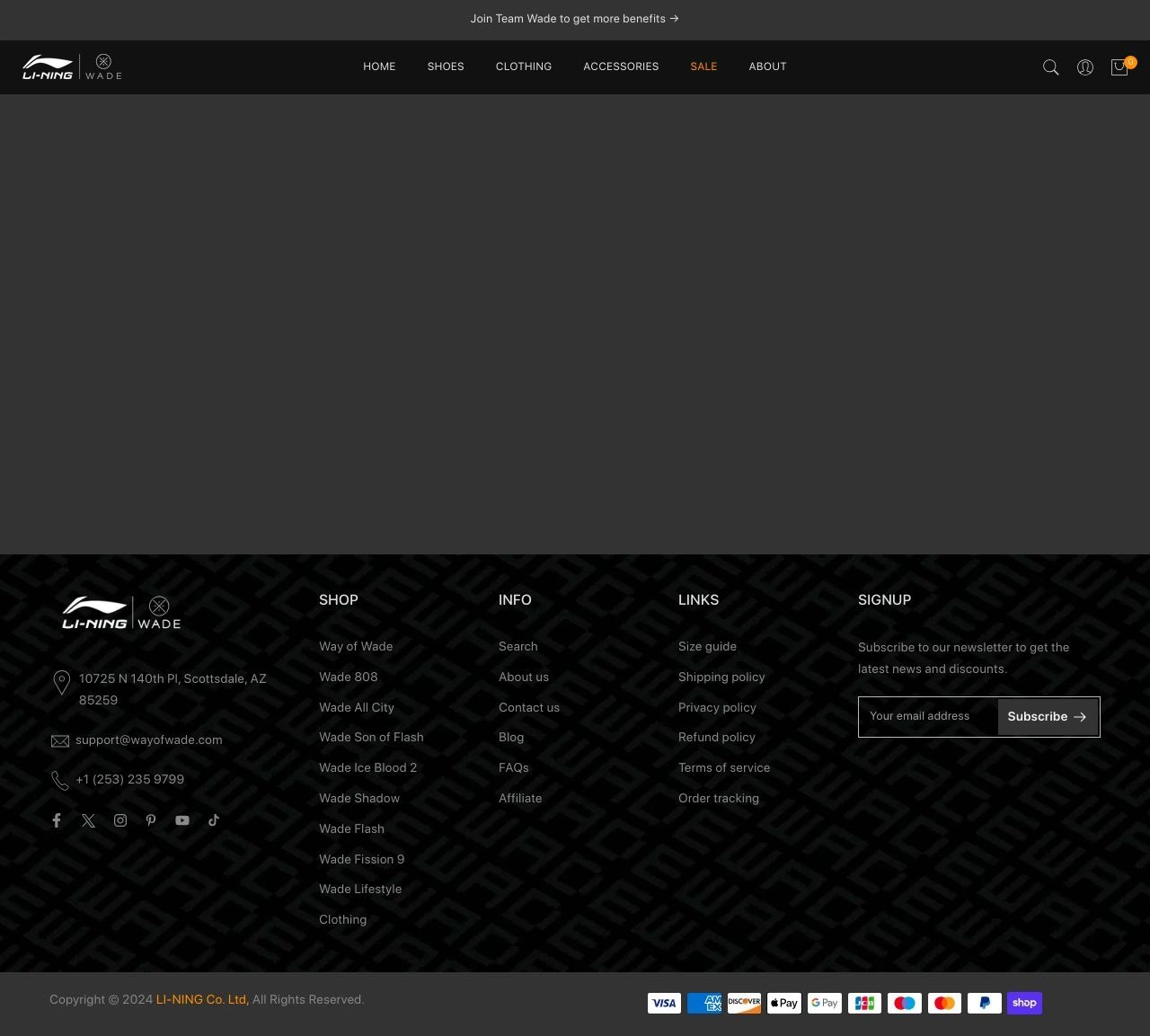Open the Wade Son of Flash link
Viewport: 1150px width, 1036px height.
pyautogui.click(x=371, y=738)
